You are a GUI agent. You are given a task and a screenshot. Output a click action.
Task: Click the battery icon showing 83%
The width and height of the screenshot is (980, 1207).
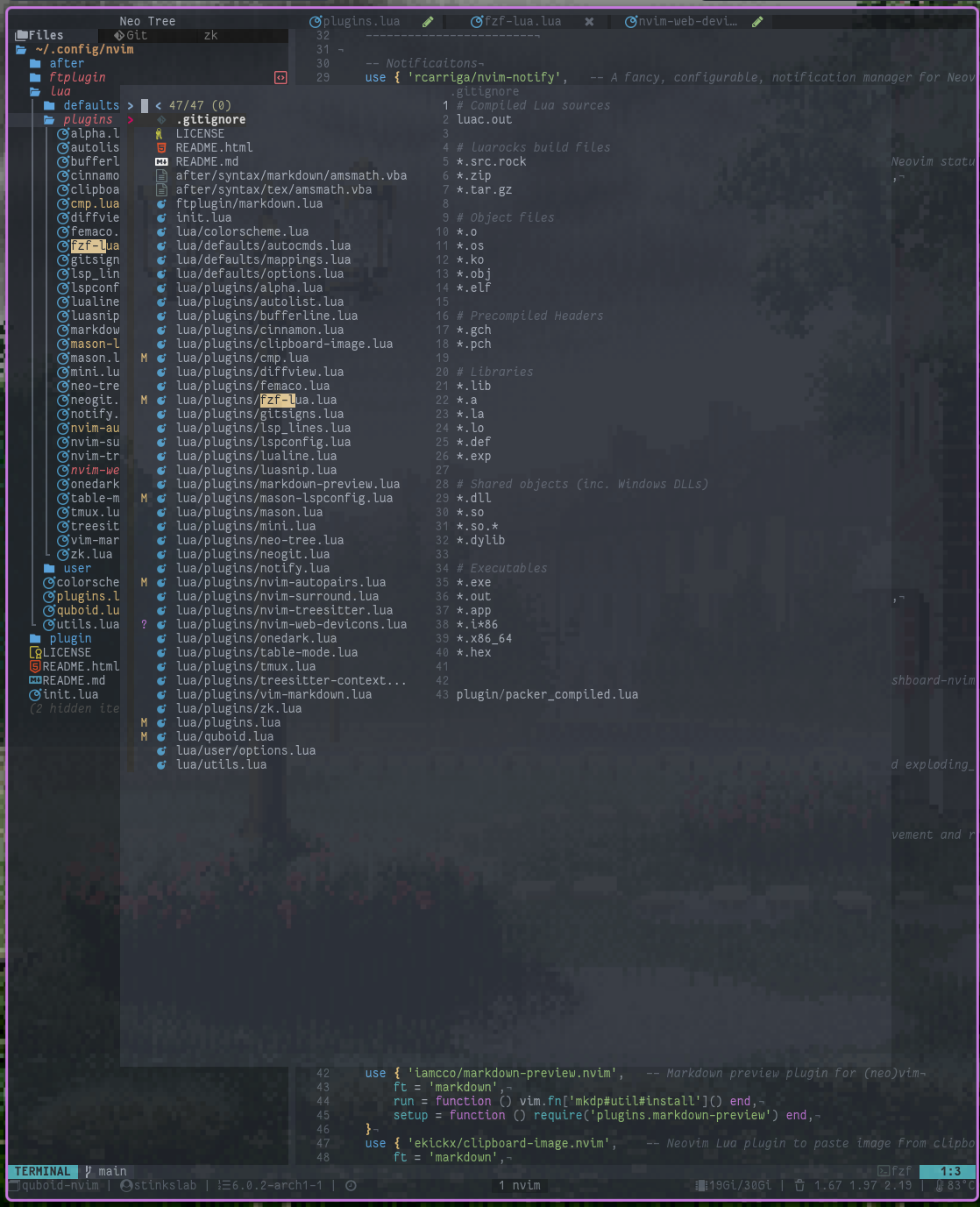click(941, 1185)
